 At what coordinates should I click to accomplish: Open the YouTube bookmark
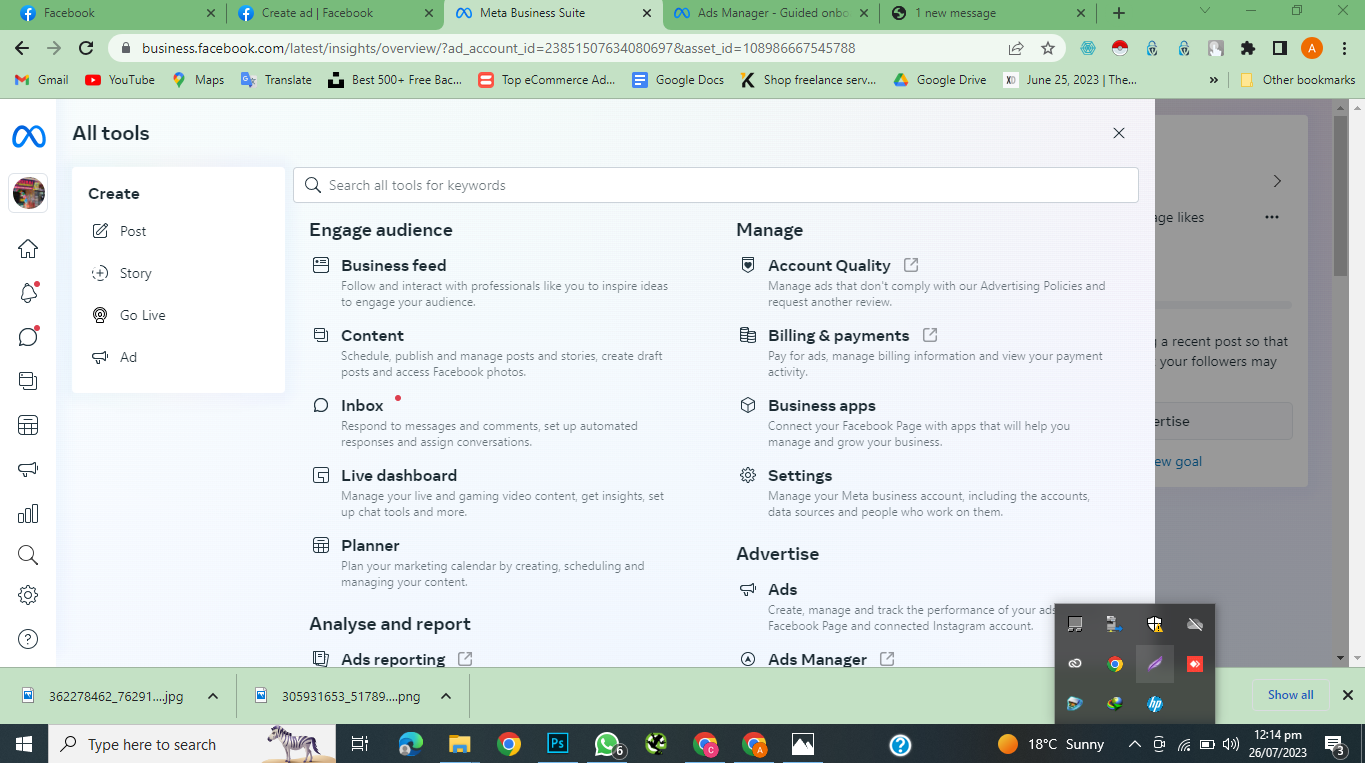(119, 80)
